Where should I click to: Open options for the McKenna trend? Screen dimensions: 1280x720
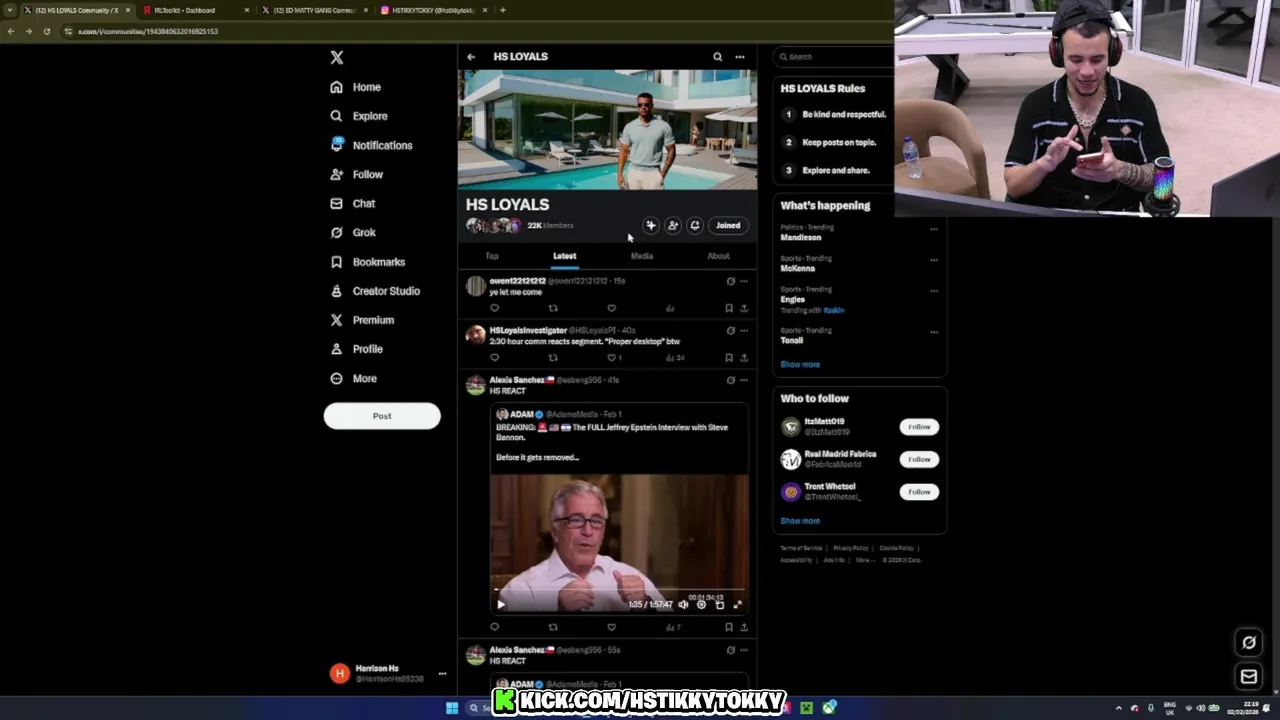(933, 260)
